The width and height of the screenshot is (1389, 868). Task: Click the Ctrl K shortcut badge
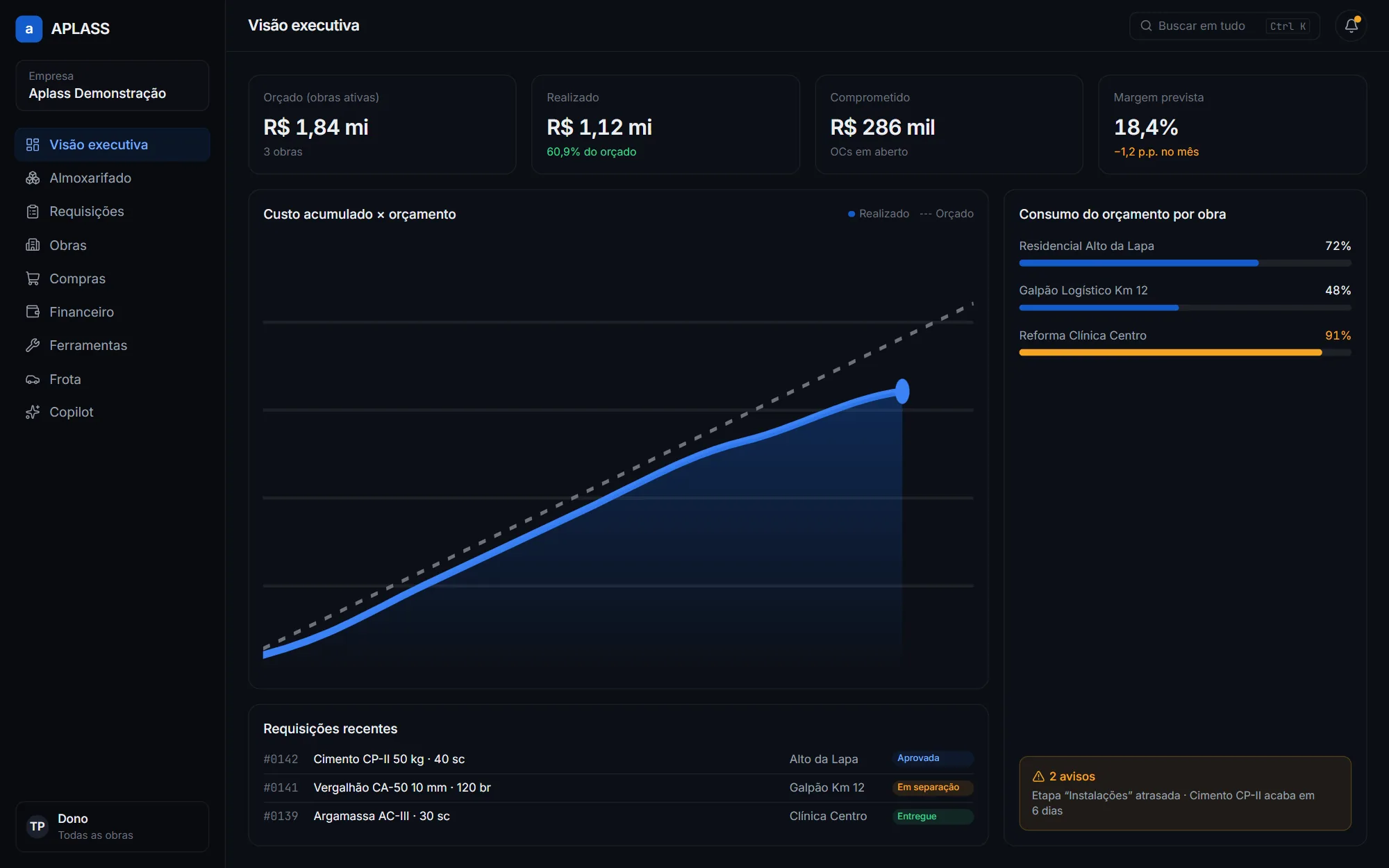1288,26
